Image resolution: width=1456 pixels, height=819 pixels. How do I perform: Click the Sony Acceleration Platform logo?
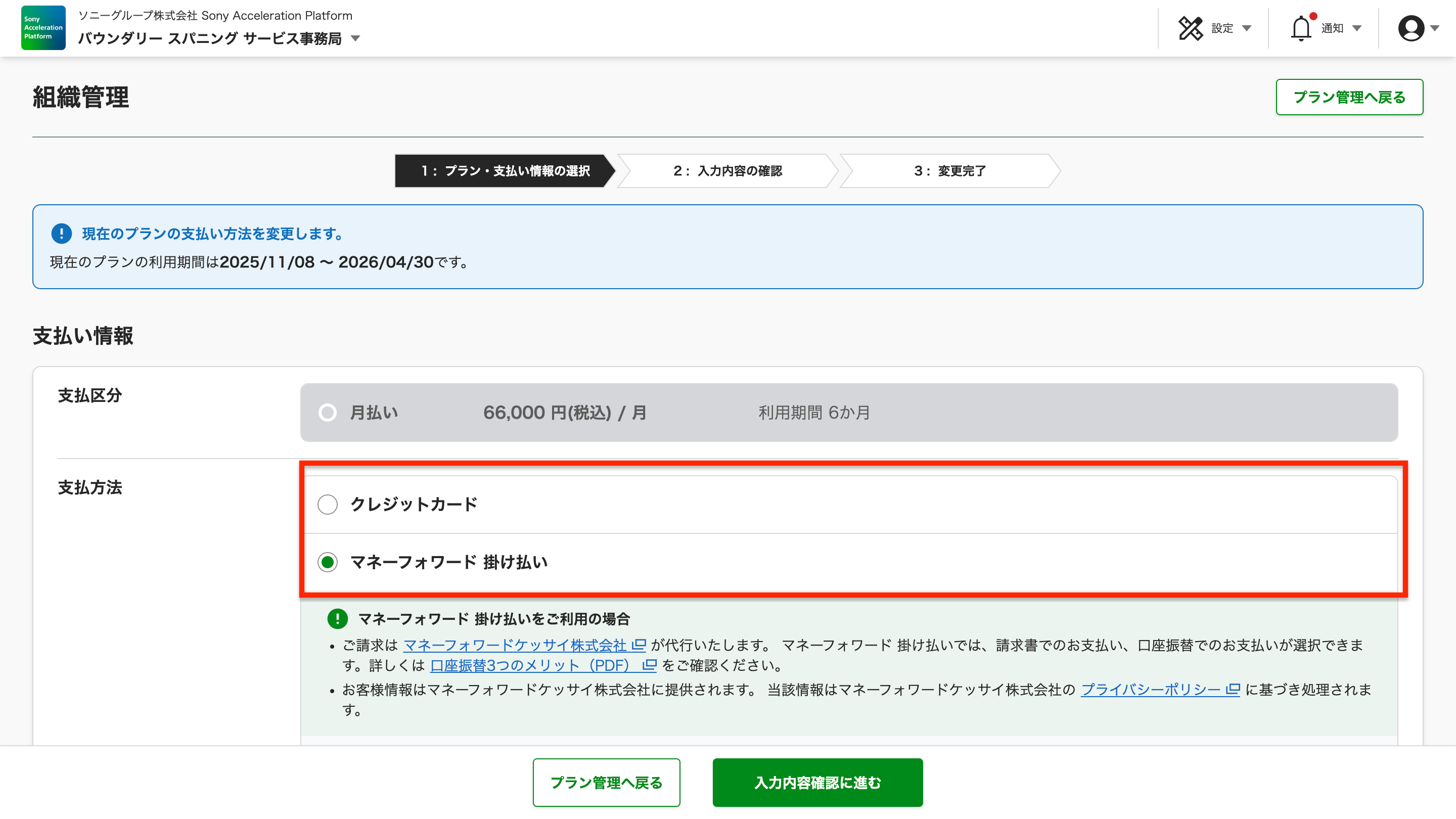click(43, 27)
